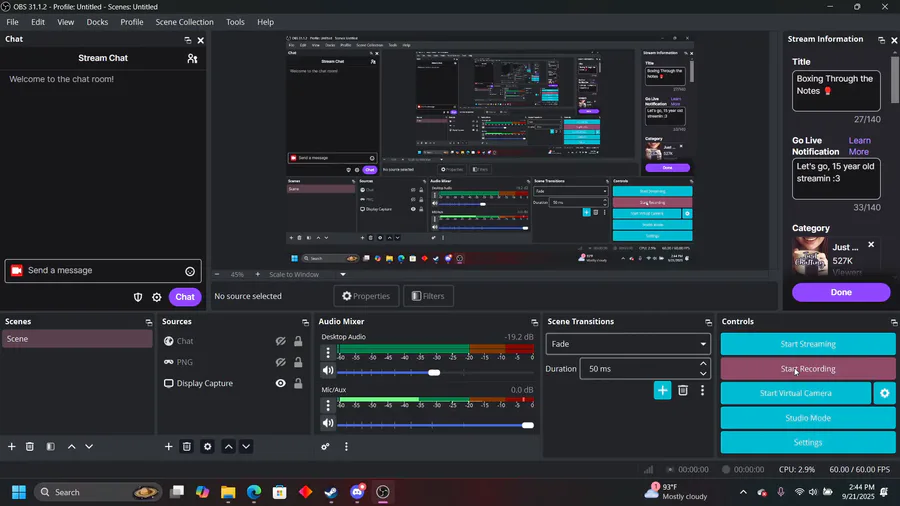Add a new scene with plus icon
Screen dimensions: 900x506
(11, 446)
